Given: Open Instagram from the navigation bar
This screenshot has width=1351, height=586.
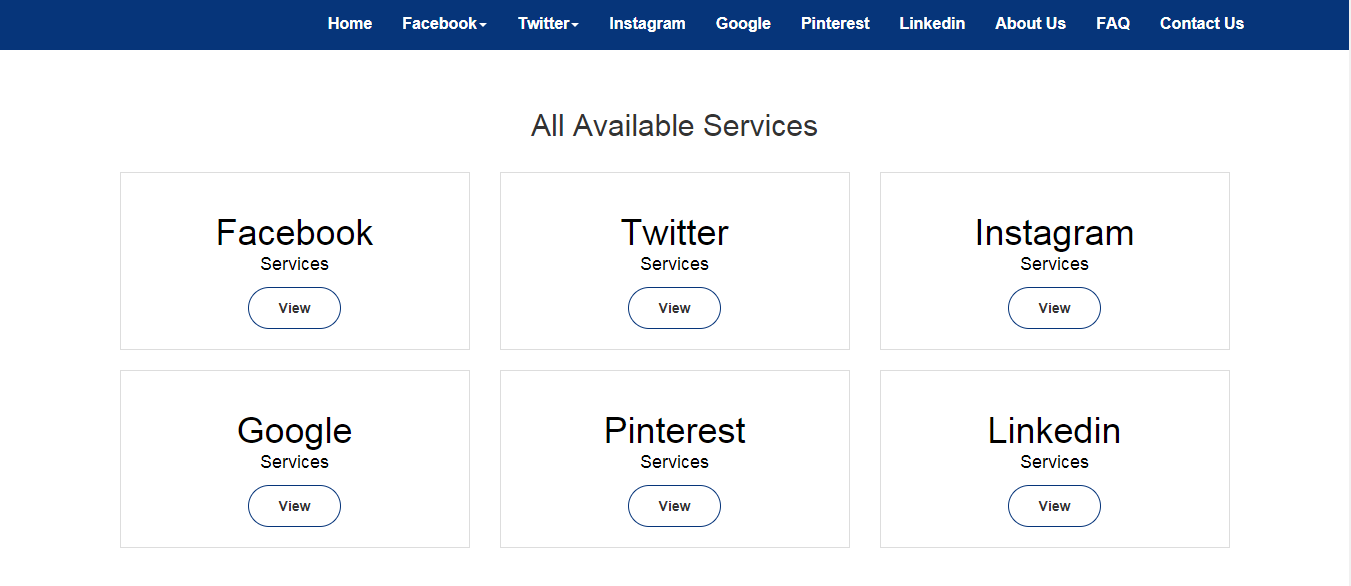Looking at the screenshot, I should click(x=647, y=24).
